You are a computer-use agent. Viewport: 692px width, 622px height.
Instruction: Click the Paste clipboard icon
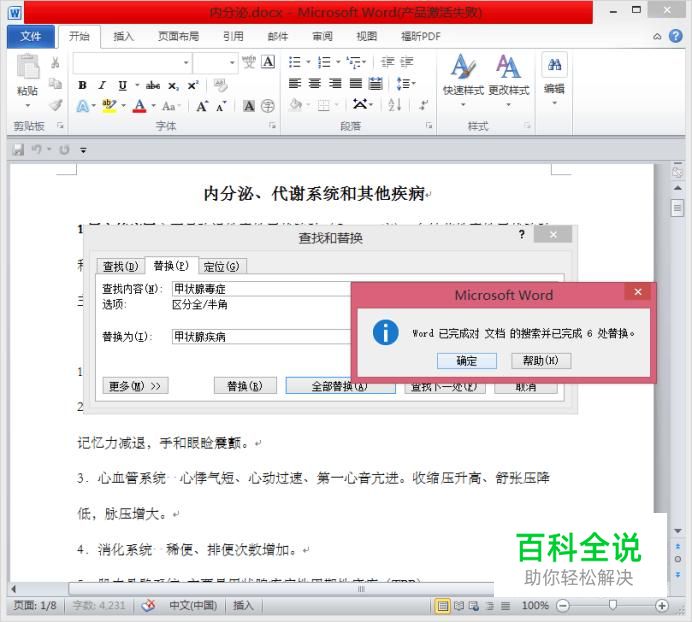28,67
